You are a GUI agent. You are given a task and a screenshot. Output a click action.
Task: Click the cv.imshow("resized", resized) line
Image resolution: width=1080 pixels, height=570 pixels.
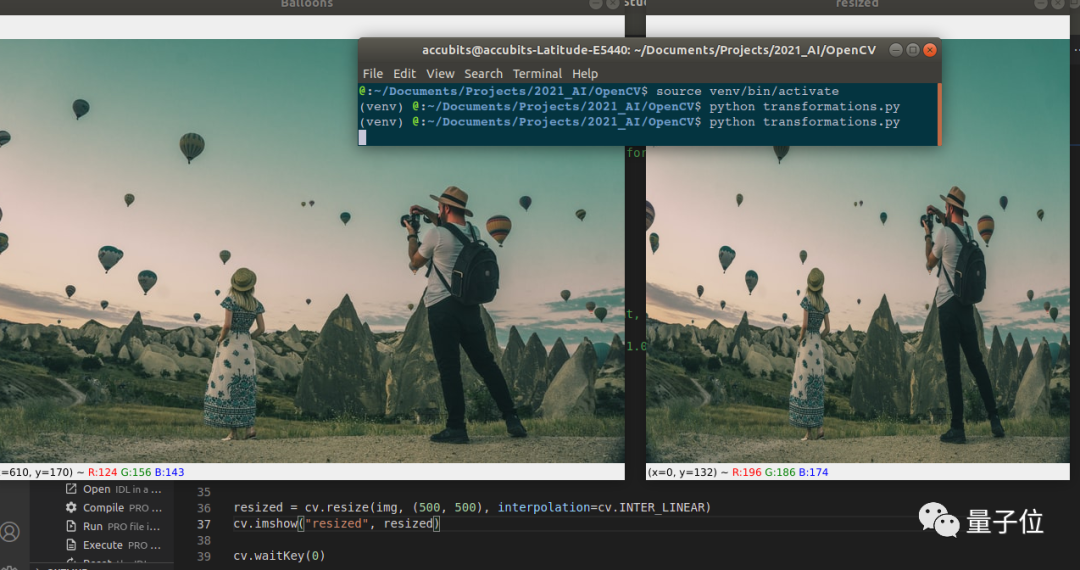click(336, 525)
